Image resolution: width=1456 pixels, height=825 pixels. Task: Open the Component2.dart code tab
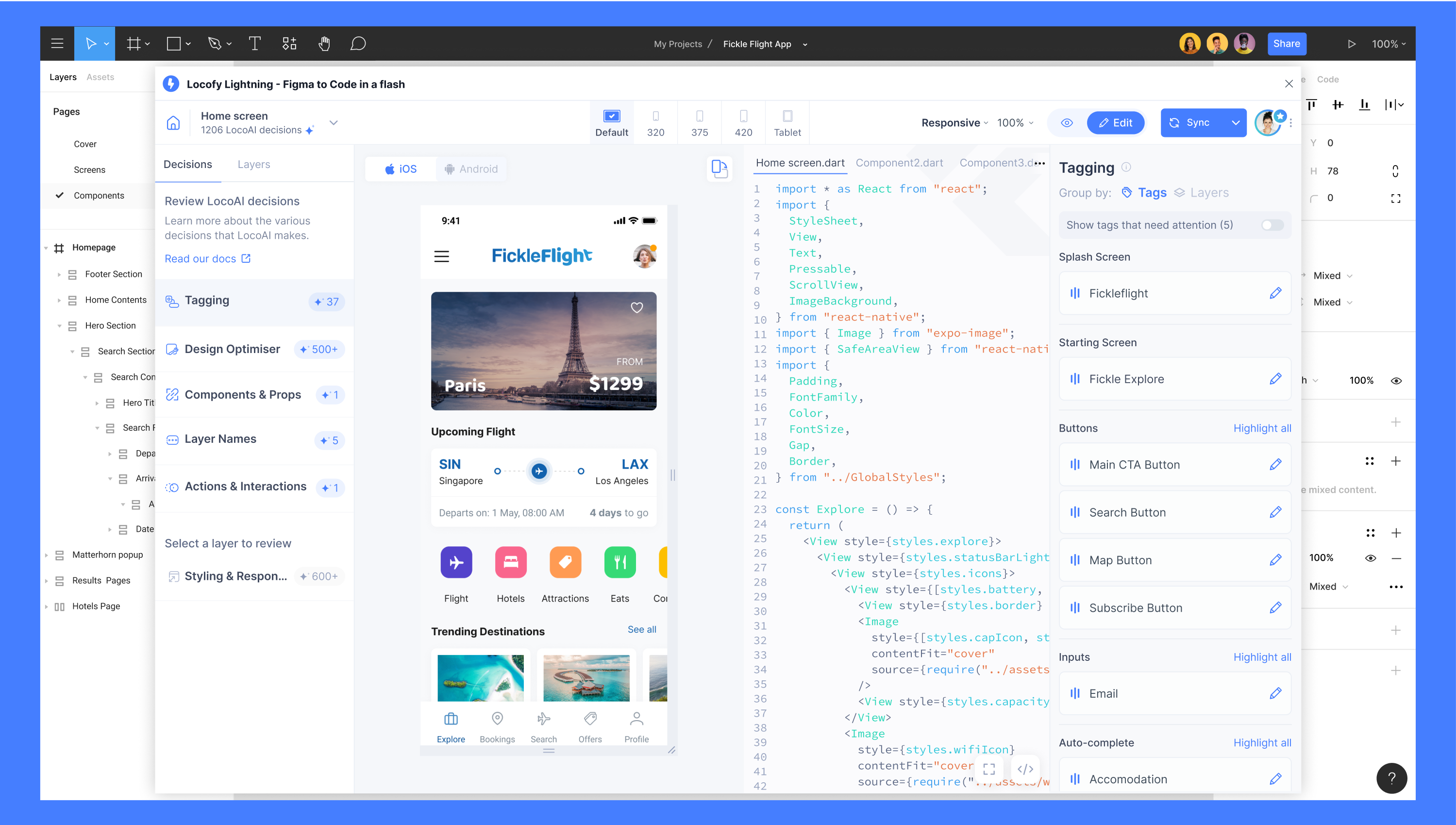(x=899, y=163)
